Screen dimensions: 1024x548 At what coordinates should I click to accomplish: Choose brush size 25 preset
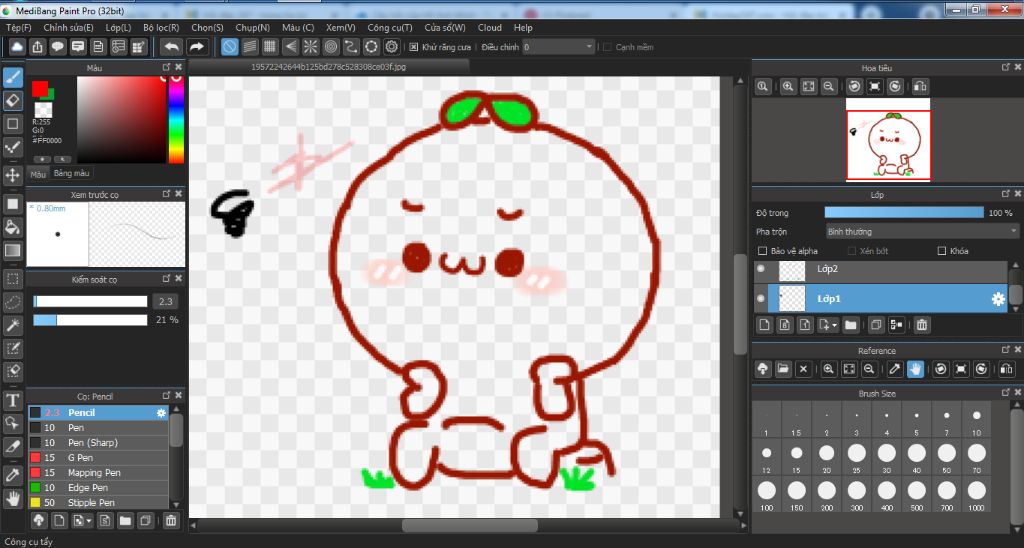856,457
